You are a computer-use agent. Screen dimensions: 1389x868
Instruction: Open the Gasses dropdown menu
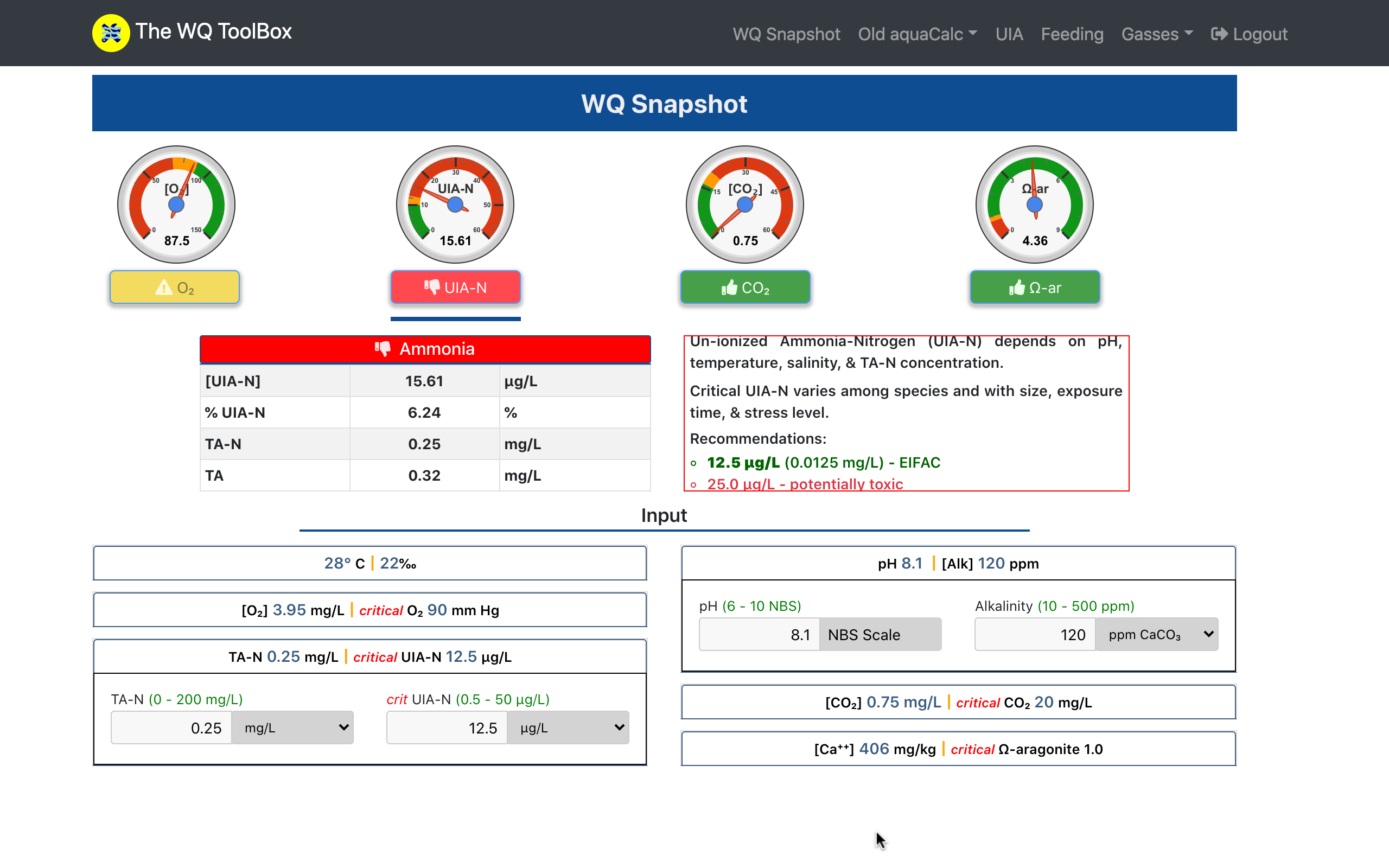[1157, 34]
